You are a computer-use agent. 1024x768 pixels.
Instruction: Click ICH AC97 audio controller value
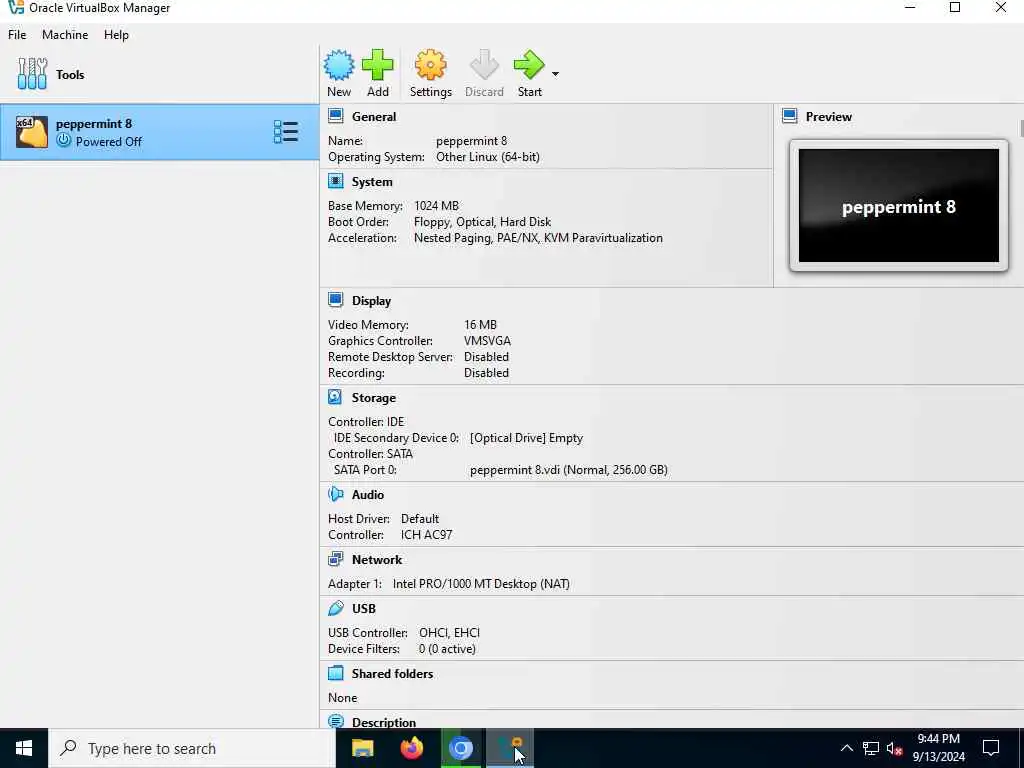[426, 535]
